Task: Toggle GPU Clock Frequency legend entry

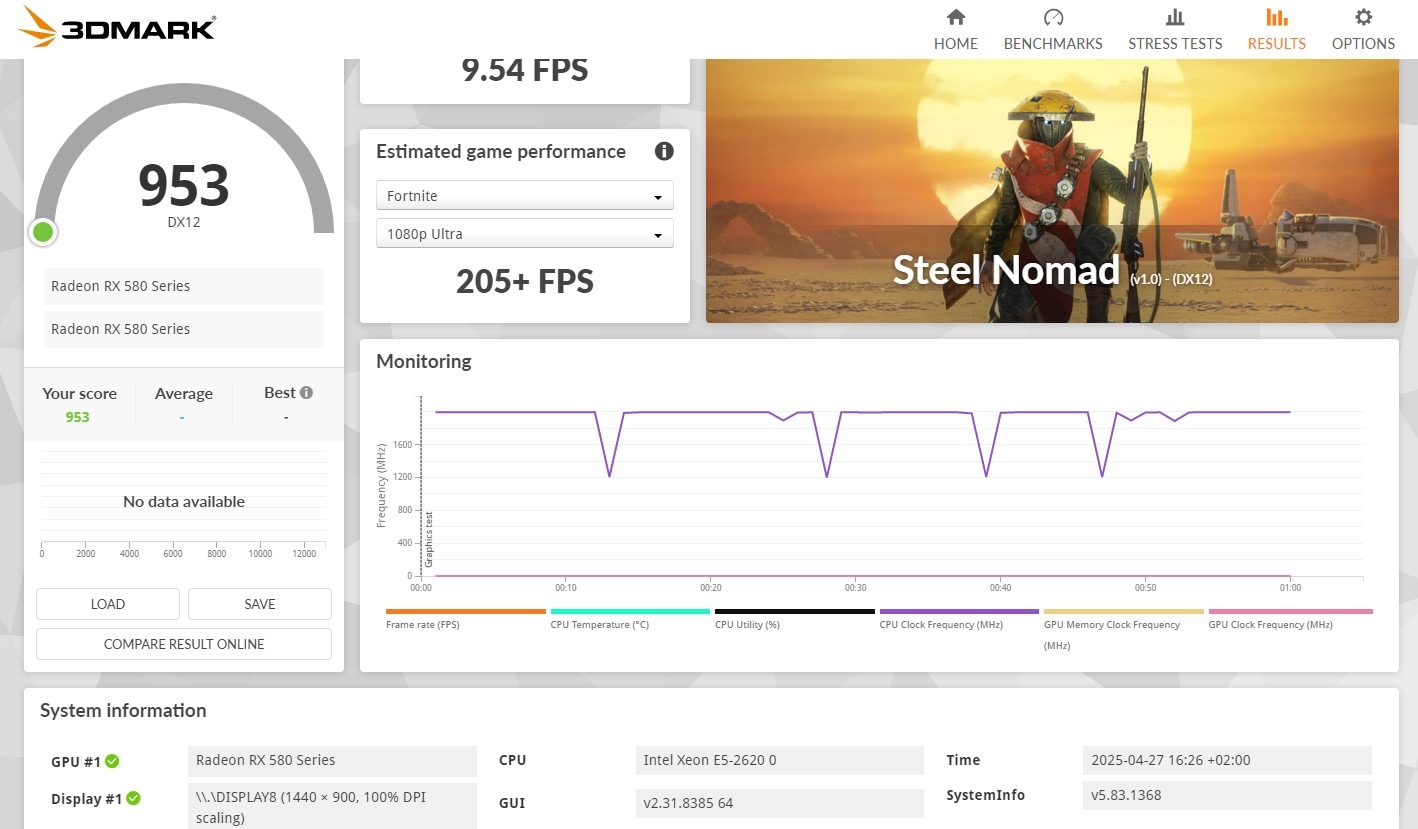Action: coord(1290,618)
